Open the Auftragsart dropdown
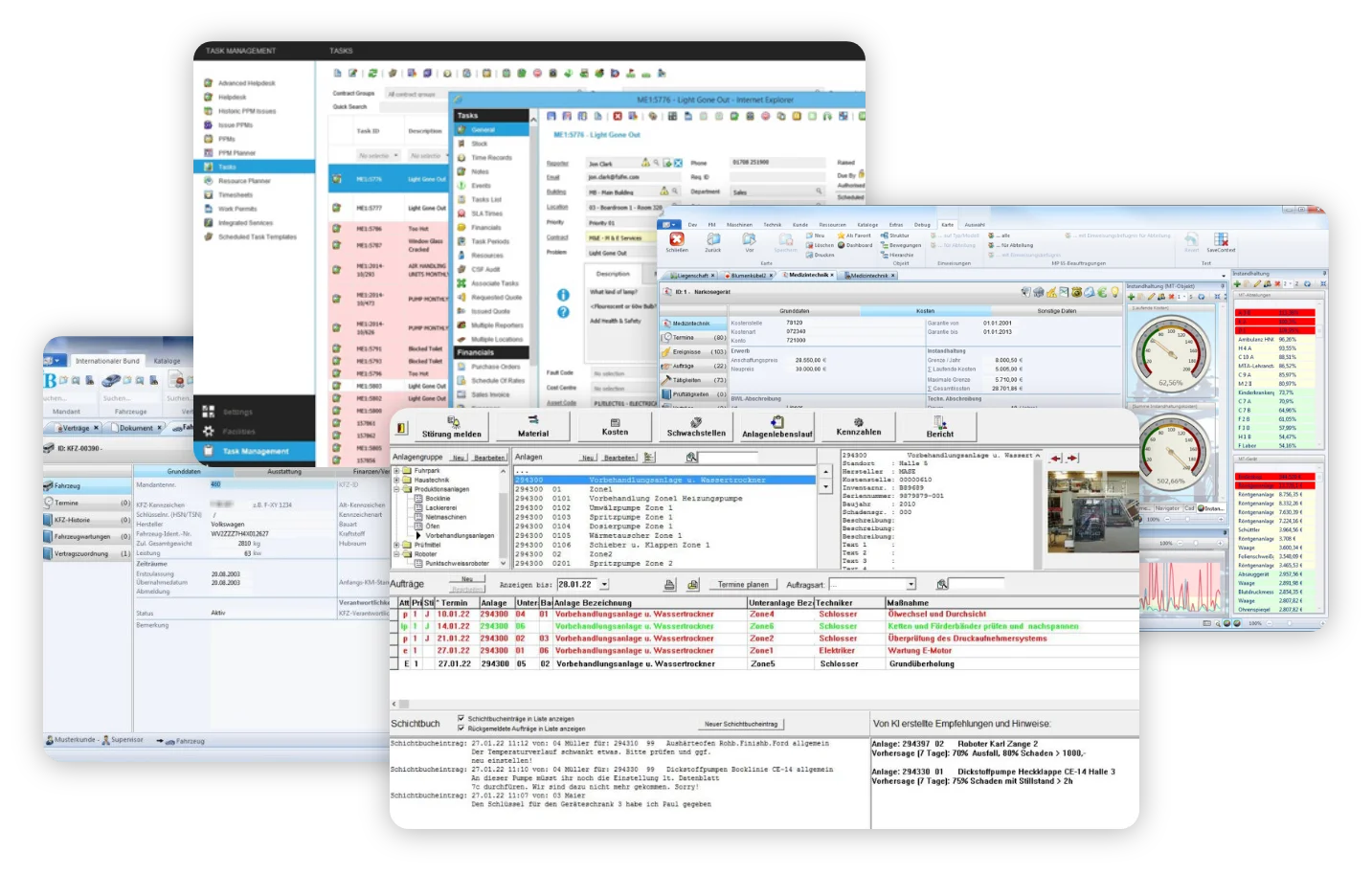 pos(911,584)
